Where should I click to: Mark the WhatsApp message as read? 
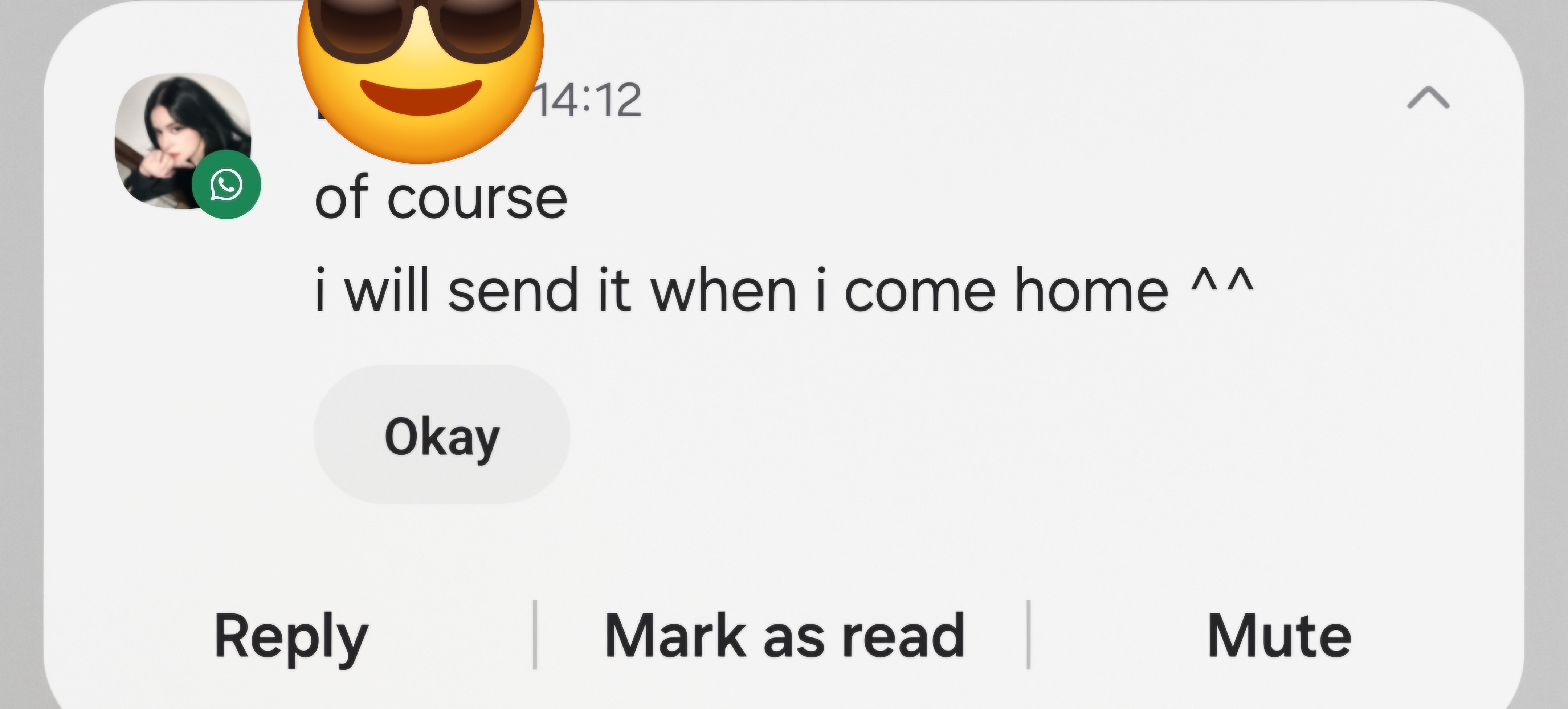[785, 636]
